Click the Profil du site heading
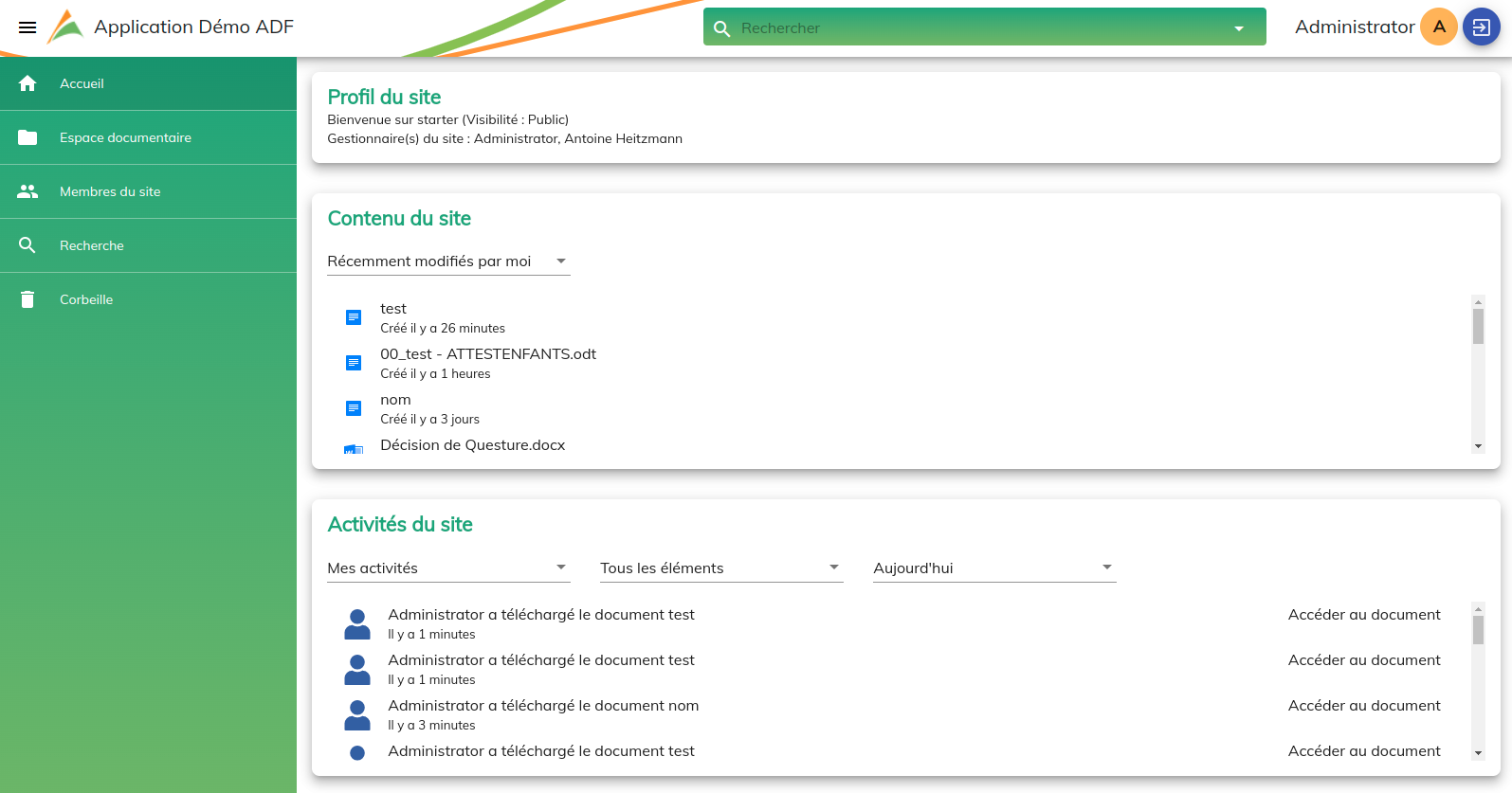Image resolution: width=1512 pixels, height=793 pixels. (x=384, y=97)
